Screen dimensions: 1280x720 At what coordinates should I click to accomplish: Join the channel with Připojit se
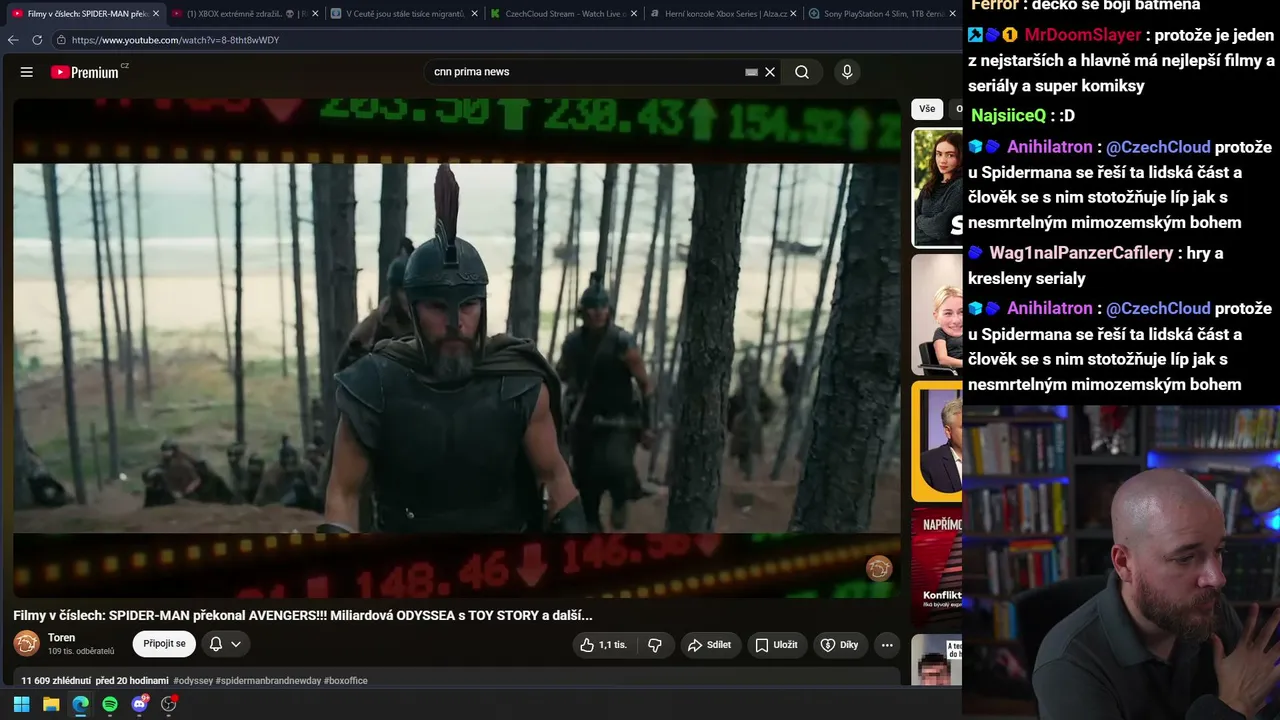click(x=164, y=644)
